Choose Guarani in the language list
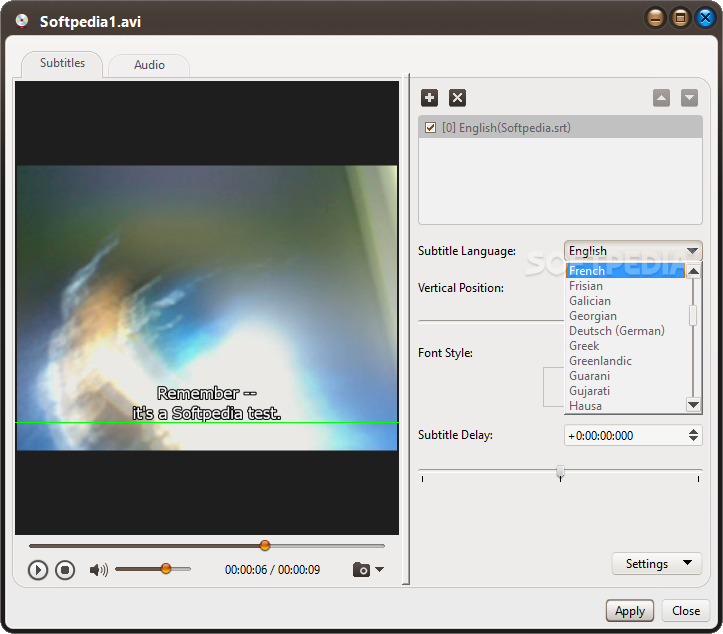Viewport: 723px width, 634px height. [625, 376]
